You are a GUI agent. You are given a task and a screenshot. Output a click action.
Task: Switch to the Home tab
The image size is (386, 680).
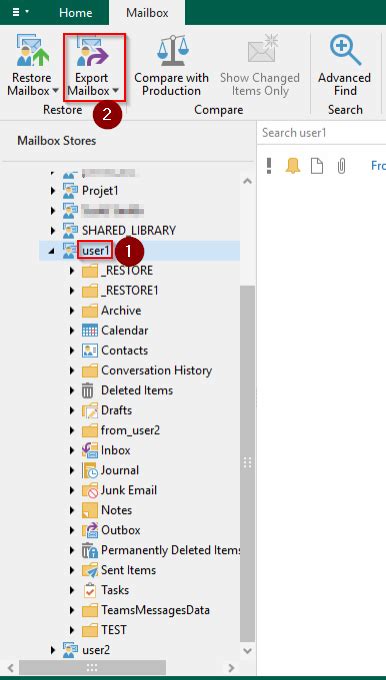click(x=75, y=13)
